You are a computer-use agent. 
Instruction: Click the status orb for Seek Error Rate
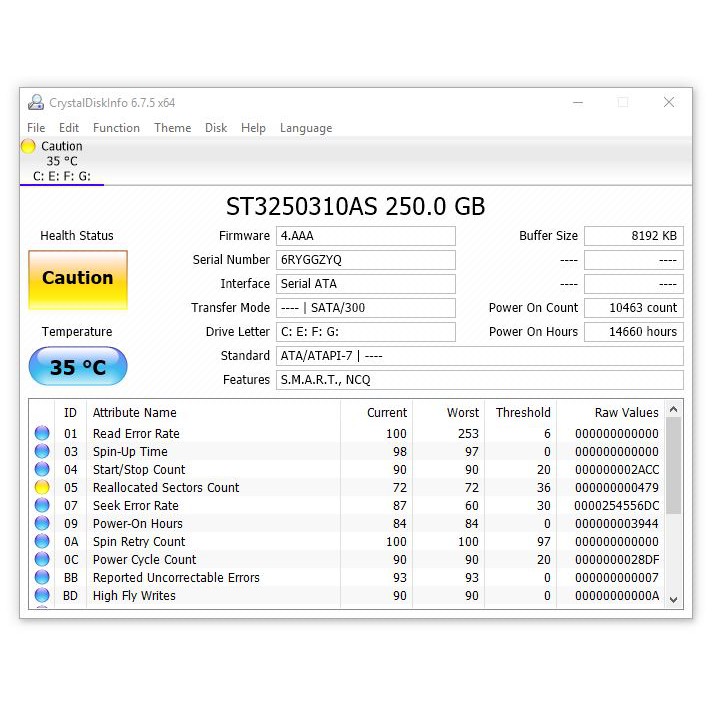pos(42,505)
